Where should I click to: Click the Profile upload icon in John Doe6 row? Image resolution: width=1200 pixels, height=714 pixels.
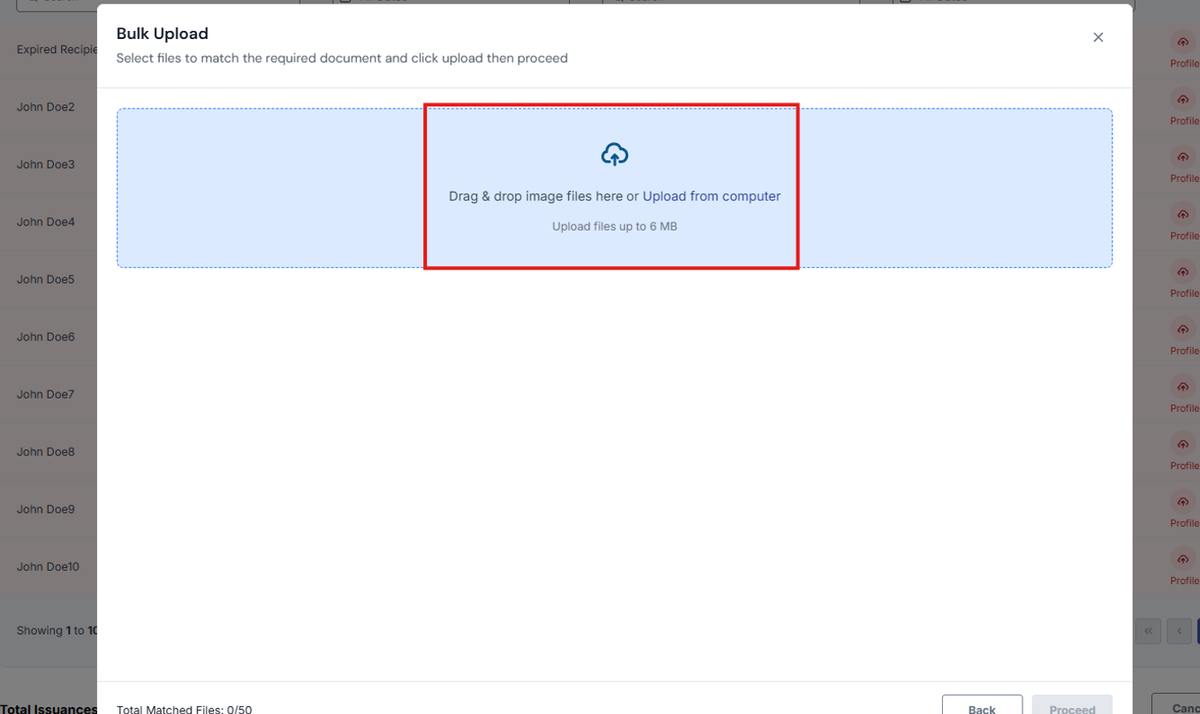coord(1183,329)
